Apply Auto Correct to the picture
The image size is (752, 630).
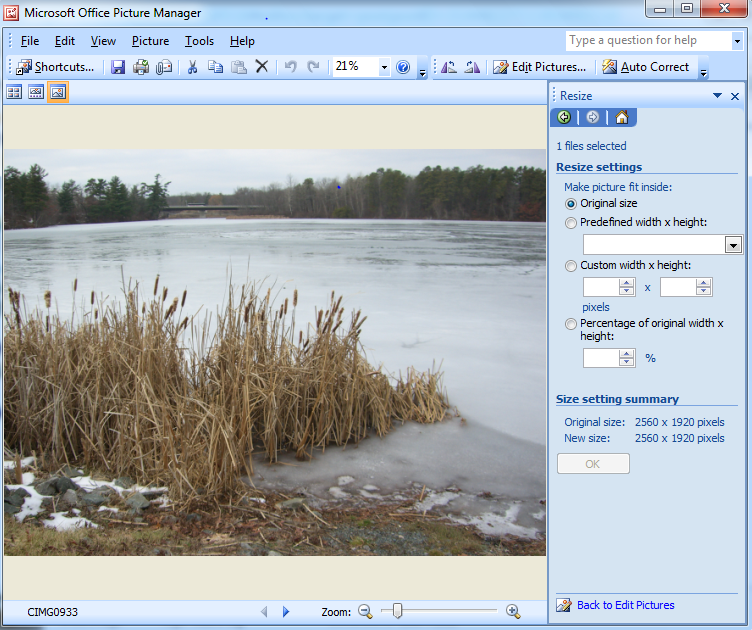[646, 67]
